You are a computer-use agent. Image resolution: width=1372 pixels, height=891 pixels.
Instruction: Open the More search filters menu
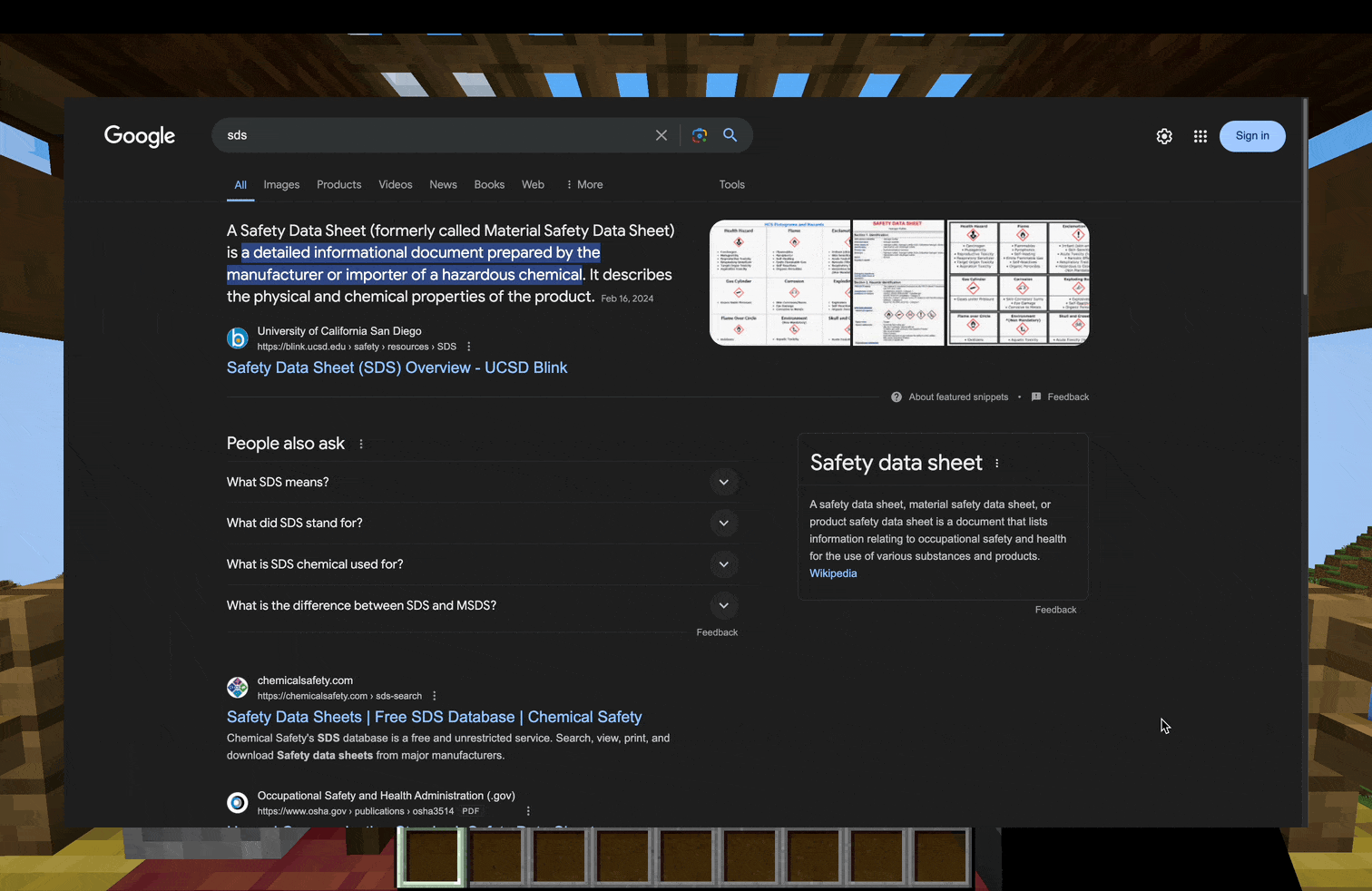coord(584,185)
